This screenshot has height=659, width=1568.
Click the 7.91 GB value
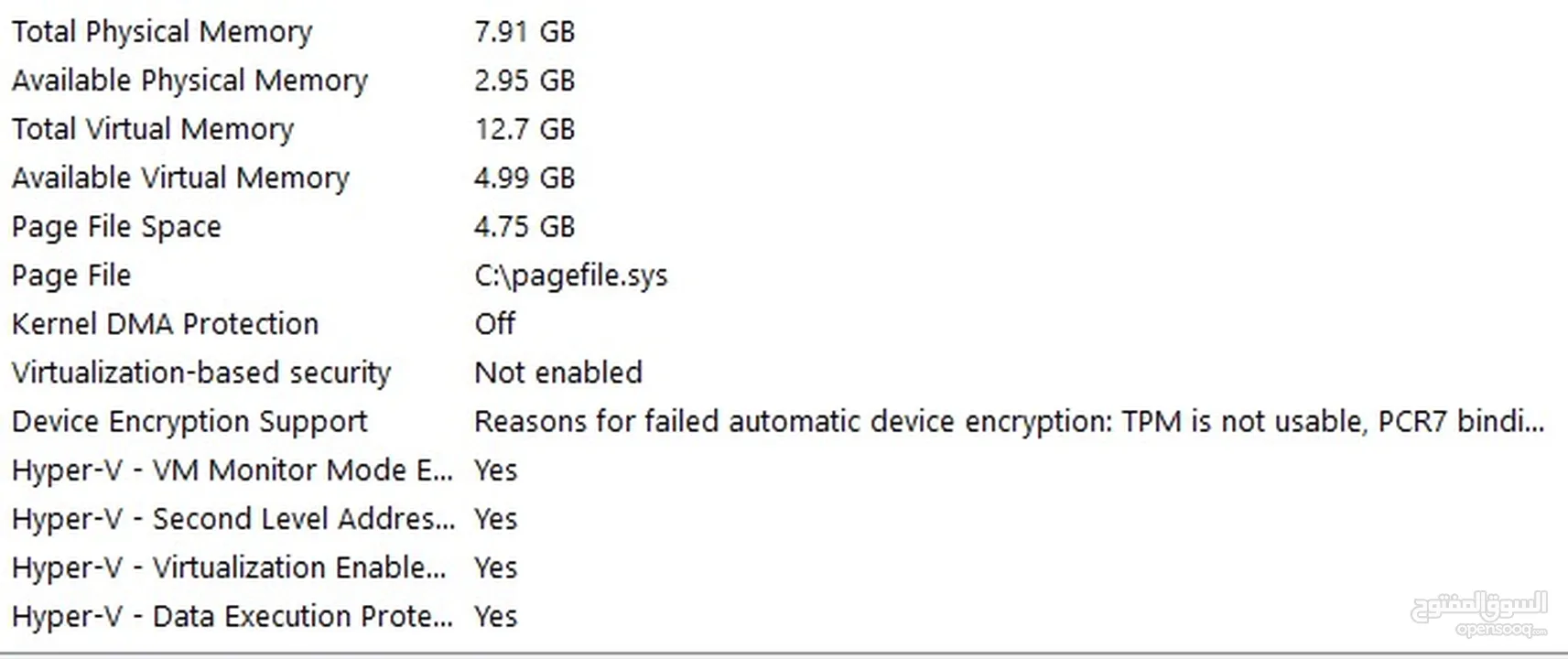click(524, 32)
